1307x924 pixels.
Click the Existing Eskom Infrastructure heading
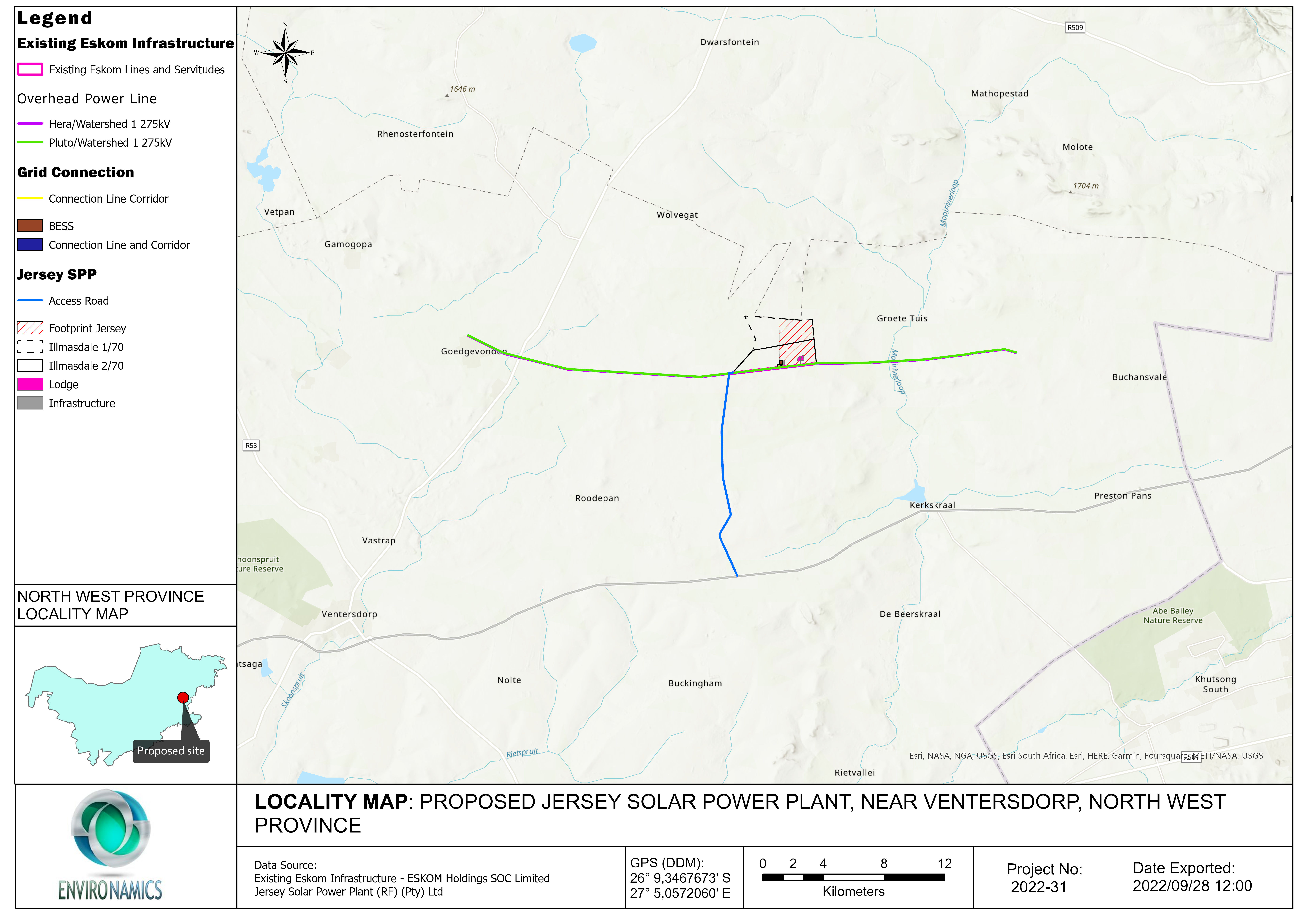[x=125, y=43]
